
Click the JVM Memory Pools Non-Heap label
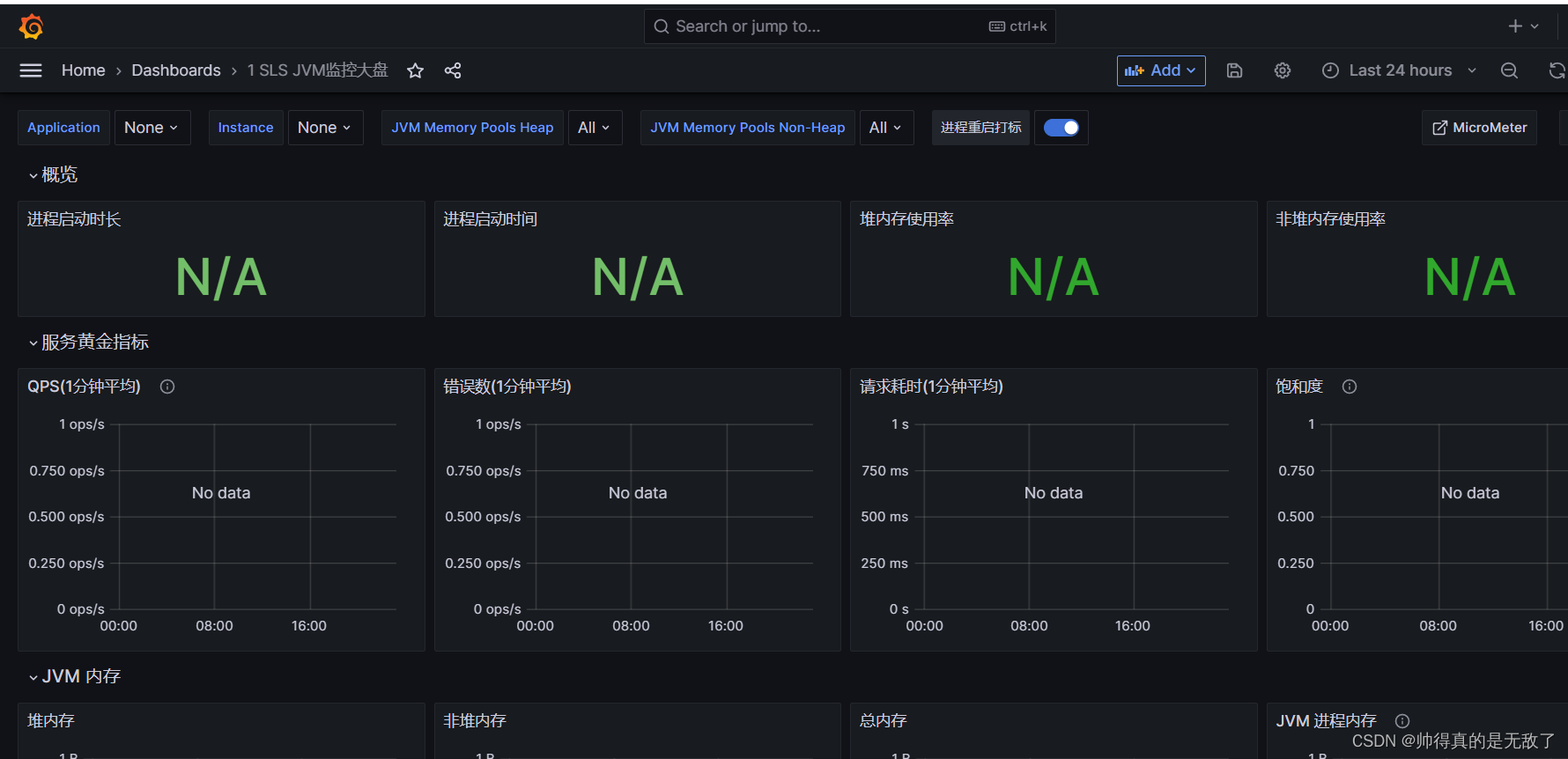[748, 128]
